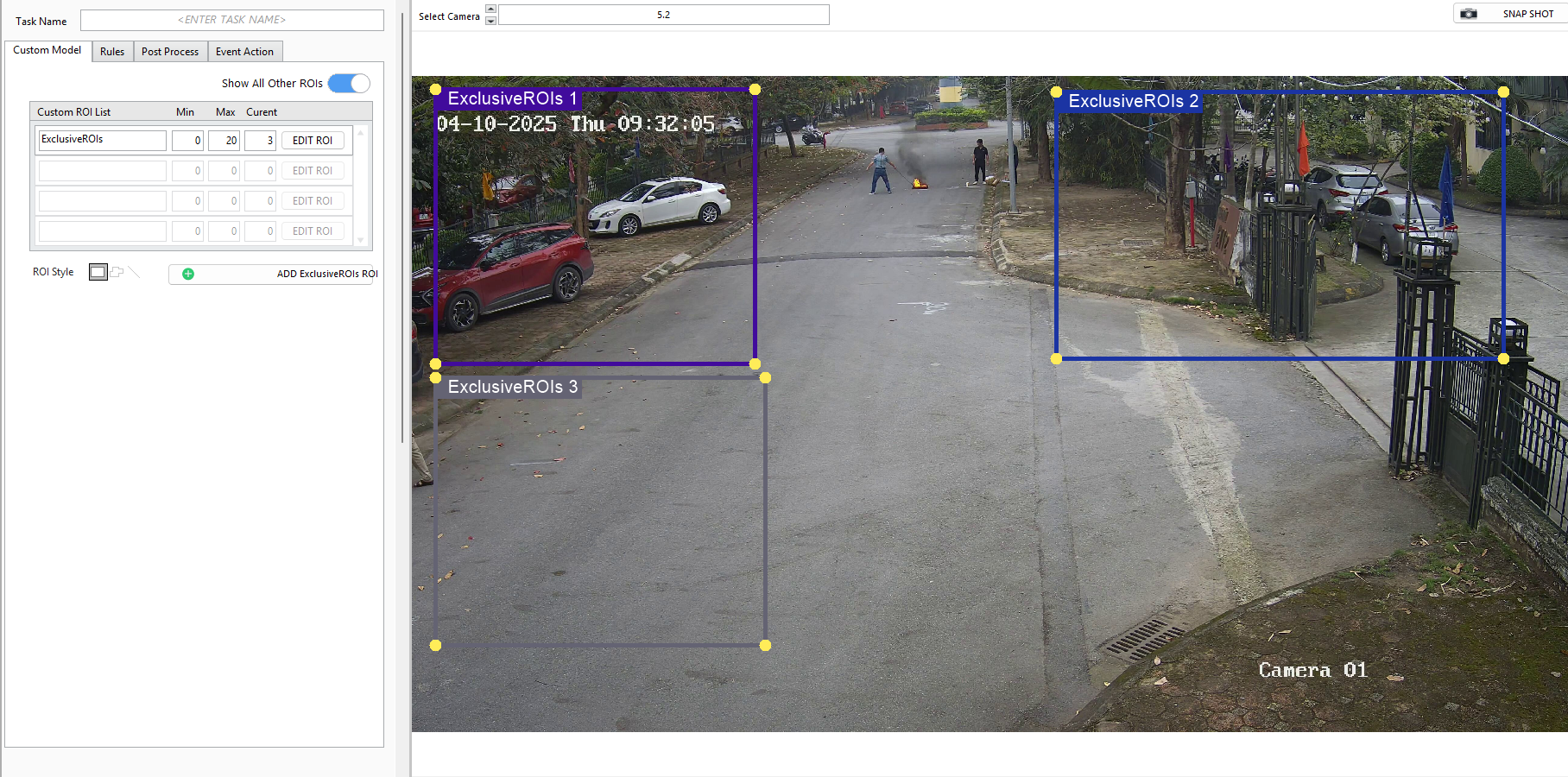Viewport: 1568px width, 777px height.
Task: Click top-right handle of ExclusiveROIs 1
Action: click(755, 90)
